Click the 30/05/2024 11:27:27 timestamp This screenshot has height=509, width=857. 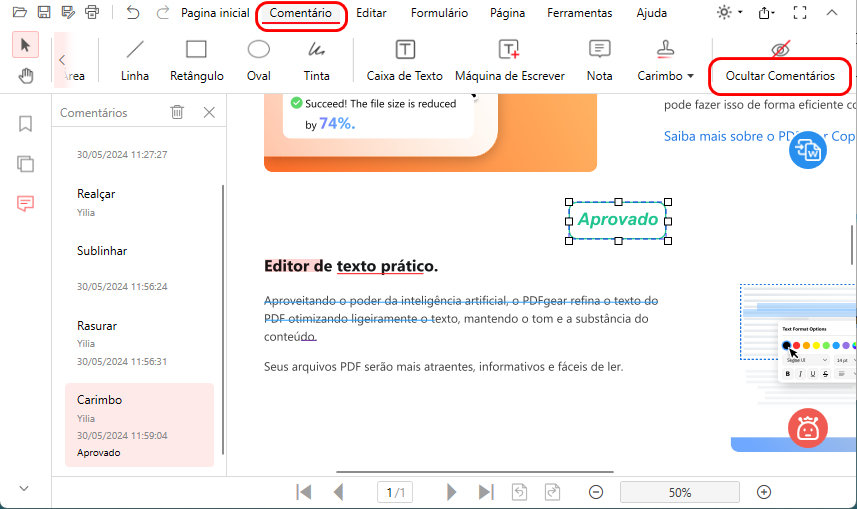coord(122,155)
